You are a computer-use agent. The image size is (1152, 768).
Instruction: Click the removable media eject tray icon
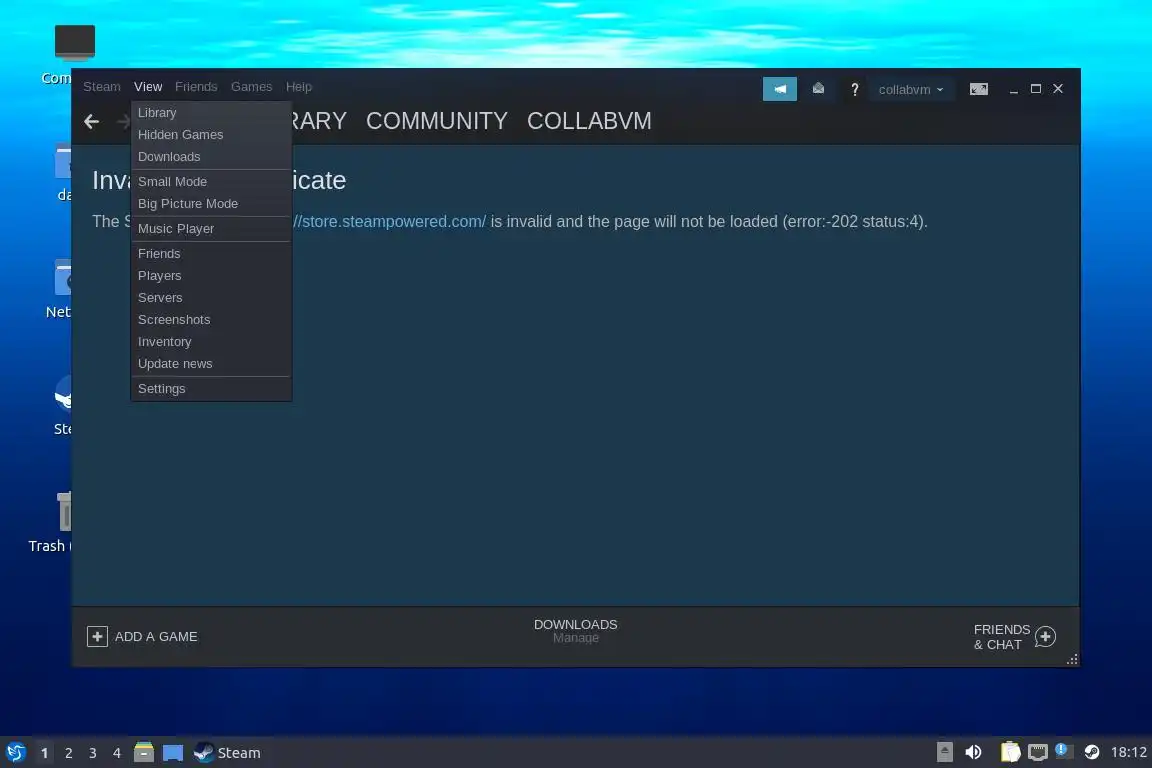click(945, 752)
